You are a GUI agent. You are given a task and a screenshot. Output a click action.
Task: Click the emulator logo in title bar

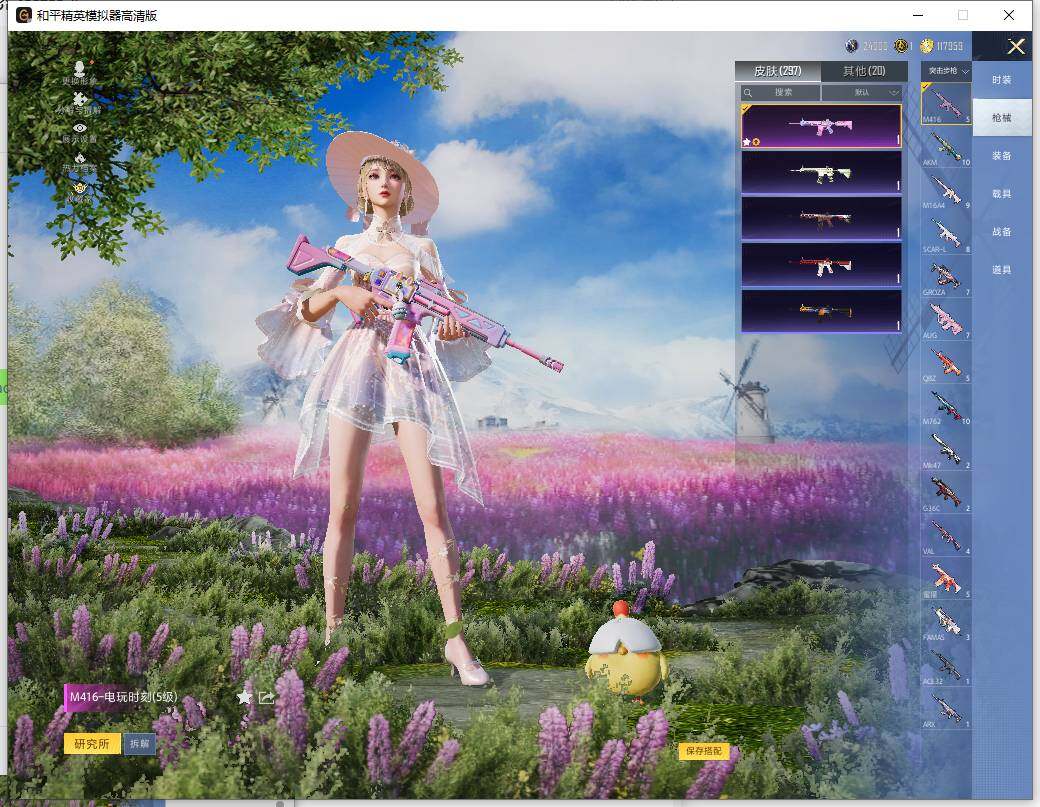24,15
